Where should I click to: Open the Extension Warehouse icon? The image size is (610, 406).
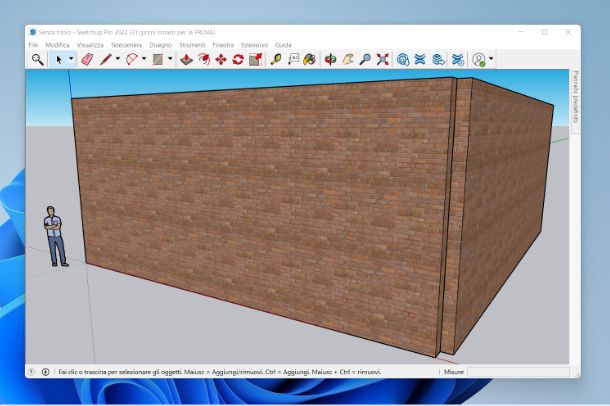pos(420,60)
